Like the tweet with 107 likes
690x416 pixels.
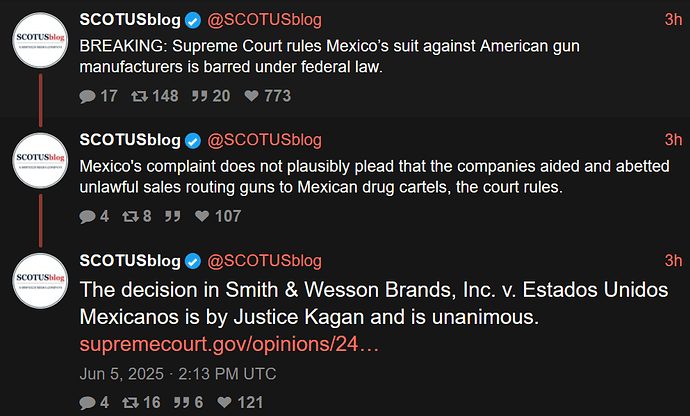click(203, 215)
